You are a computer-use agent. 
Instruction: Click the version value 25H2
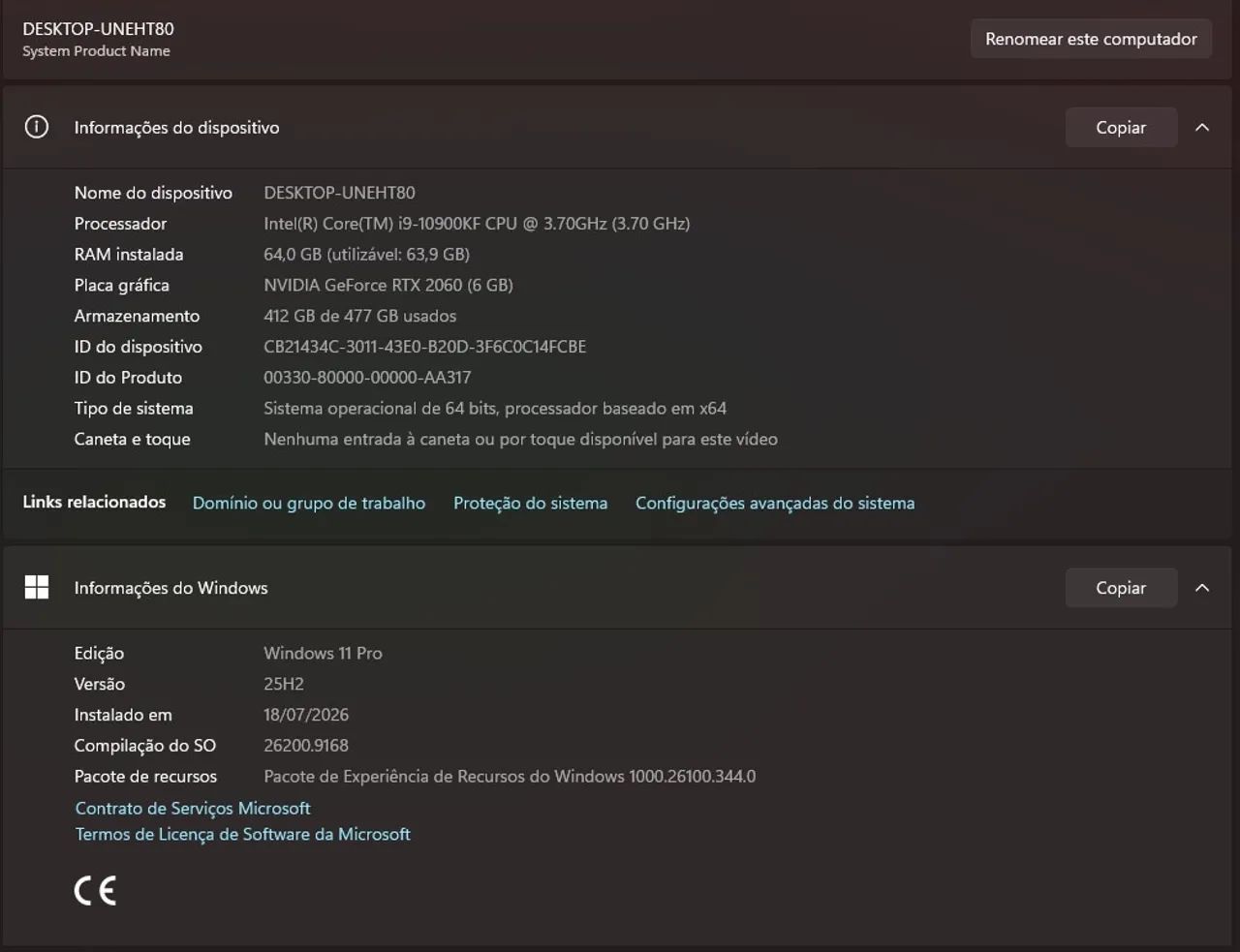coord(284,684)
